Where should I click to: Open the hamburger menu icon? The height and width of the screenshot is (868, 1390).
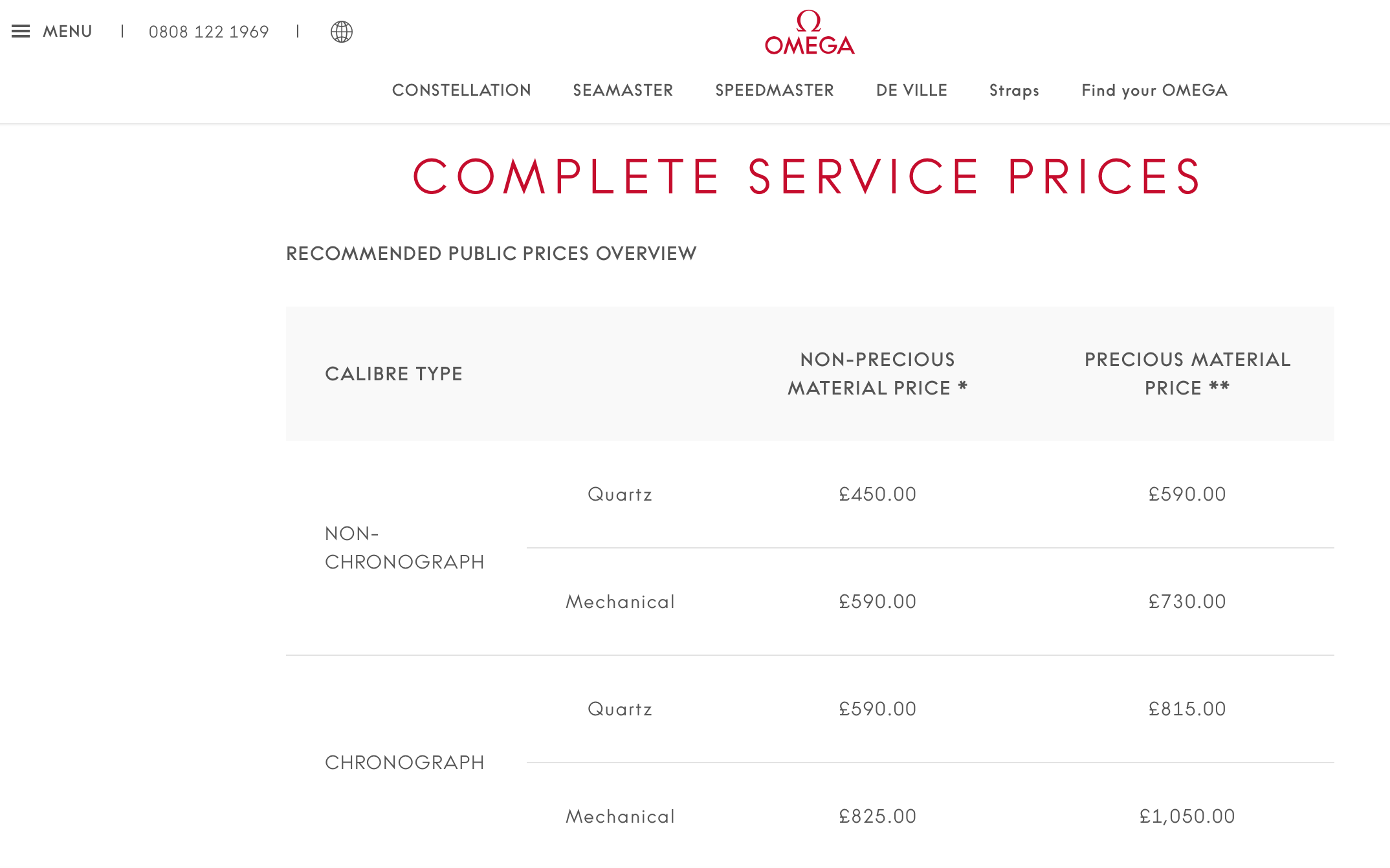point(21,31)
